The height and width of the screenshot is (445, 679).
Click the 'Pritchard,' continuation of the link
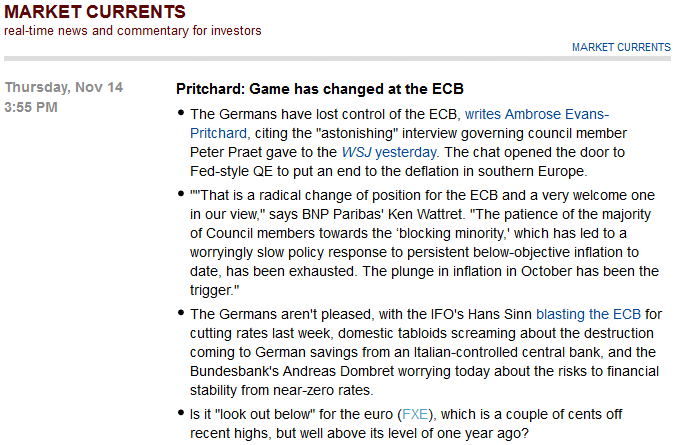coord(220,133)
